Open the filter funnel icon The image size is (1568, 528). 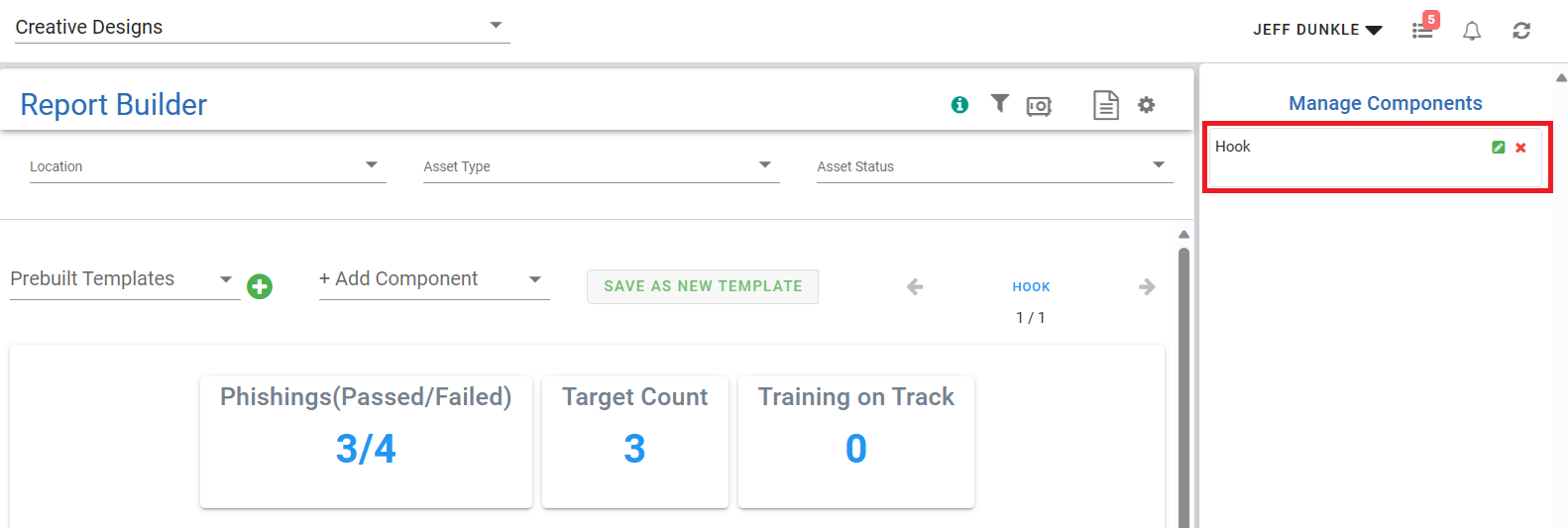pos(1000,103)
